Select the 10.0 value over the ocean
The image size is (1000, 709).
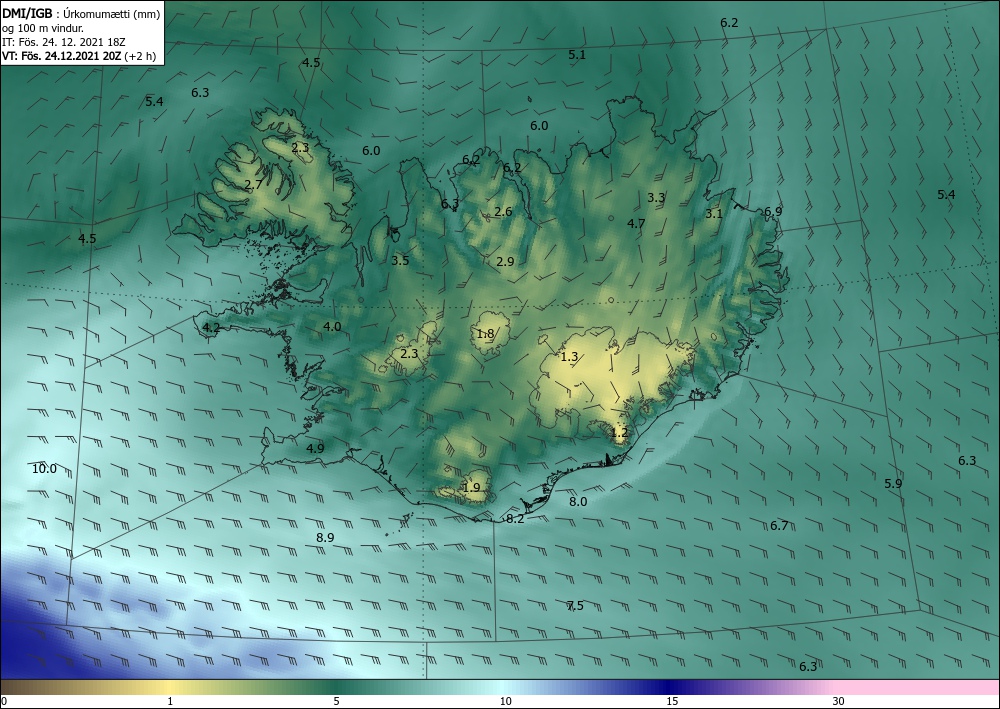[x=44, y=469]
